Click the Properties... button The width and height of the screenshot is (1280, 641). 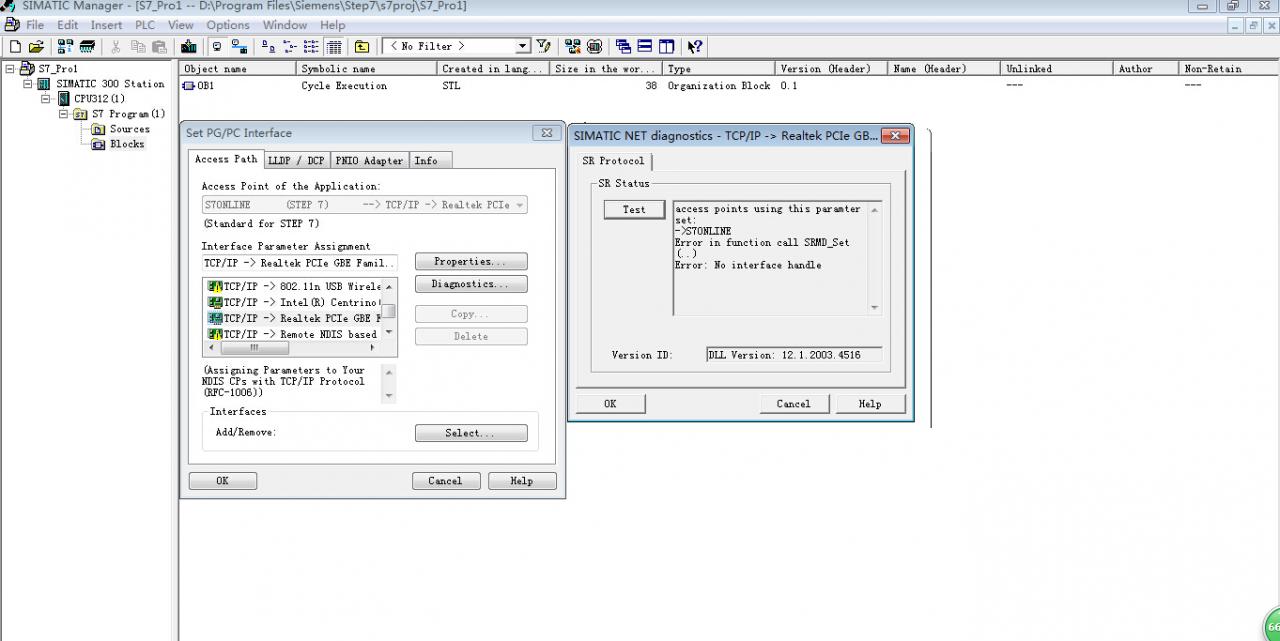pos(471,262)
